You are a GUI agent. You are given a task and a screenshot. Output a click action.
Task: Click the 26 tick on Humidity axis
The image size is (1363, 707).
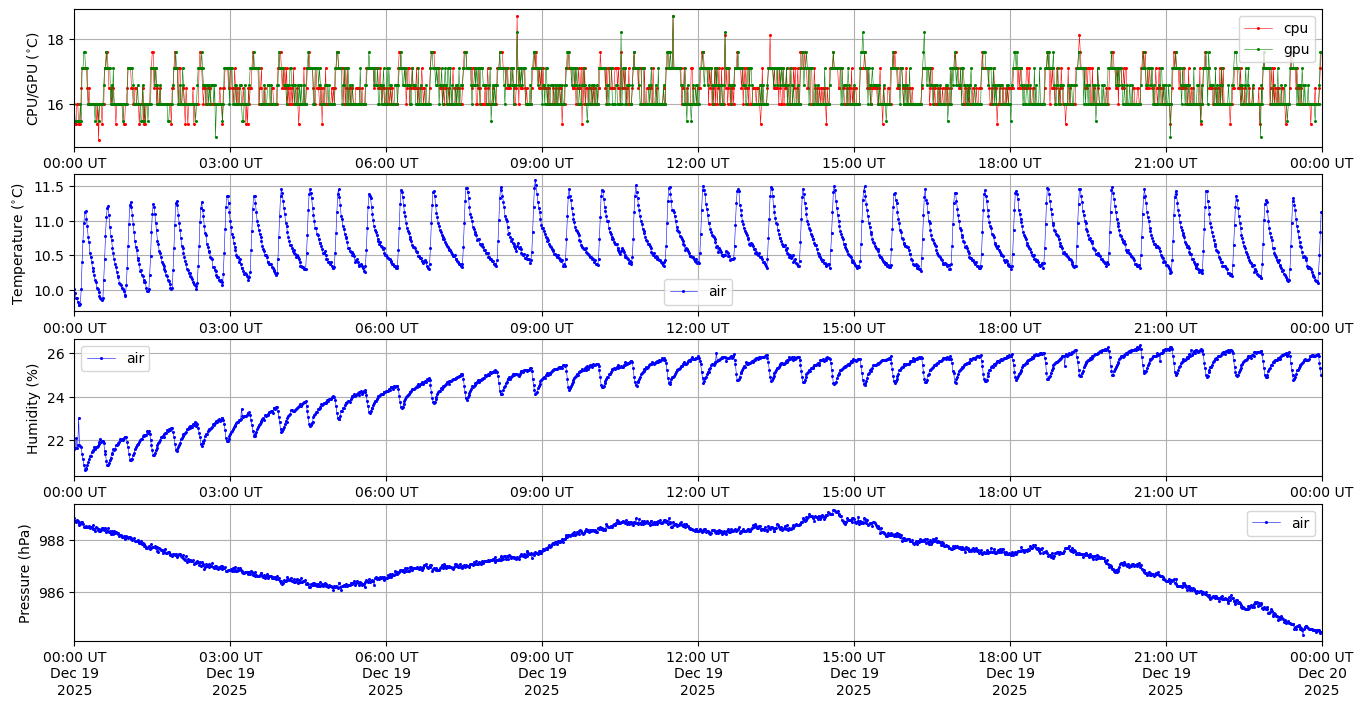point(57,354)
